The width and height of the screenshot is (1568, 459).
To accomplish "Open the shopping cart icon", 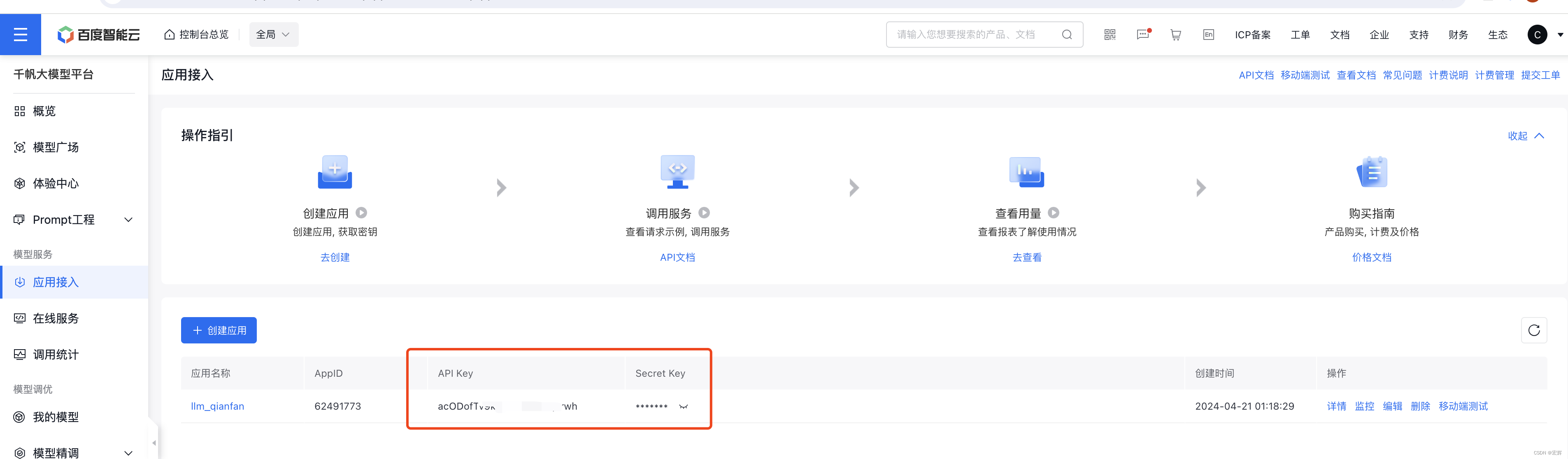I will [1175, 35].
